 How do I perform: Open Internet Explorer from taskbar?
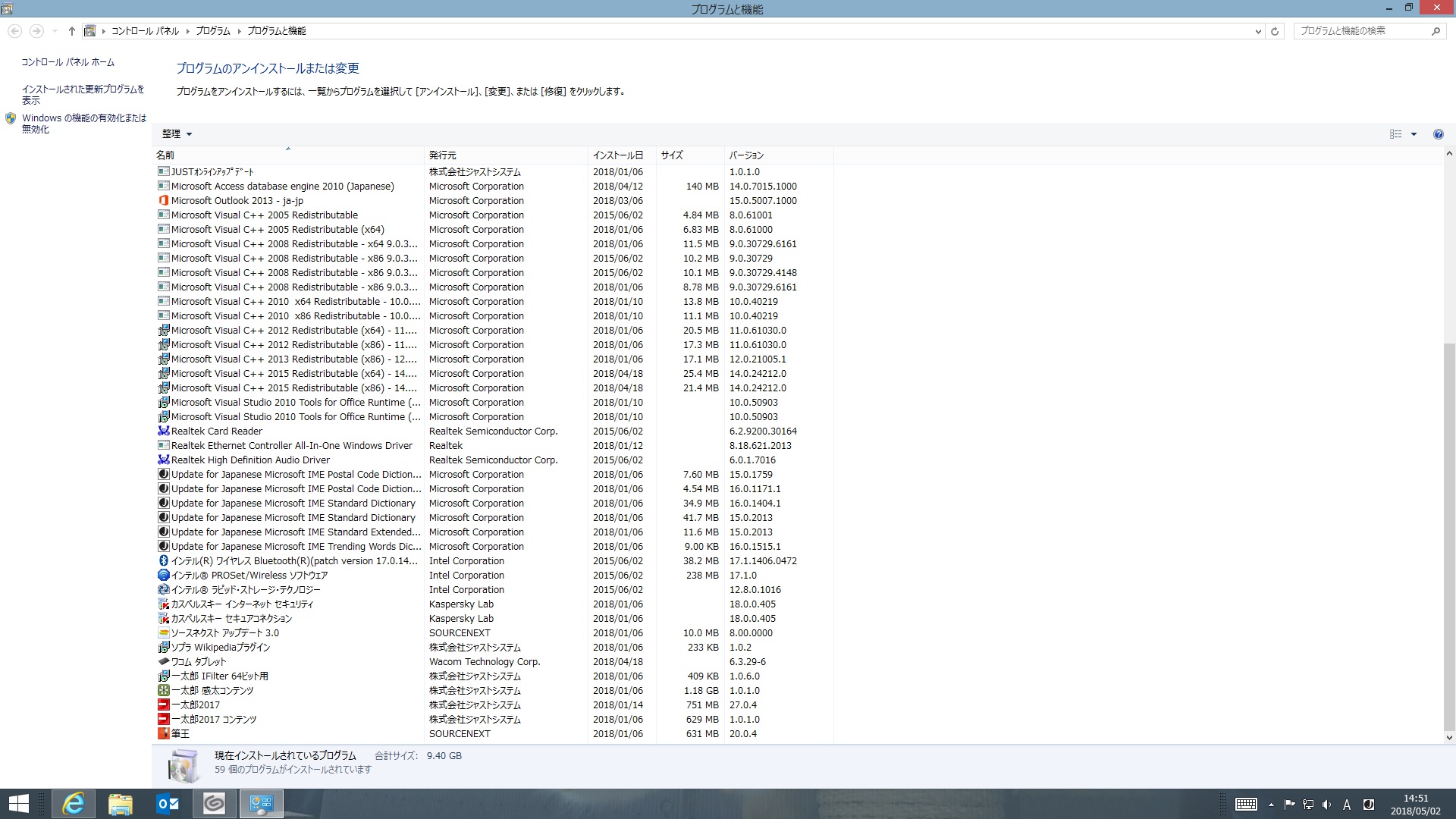pos(74,804)
